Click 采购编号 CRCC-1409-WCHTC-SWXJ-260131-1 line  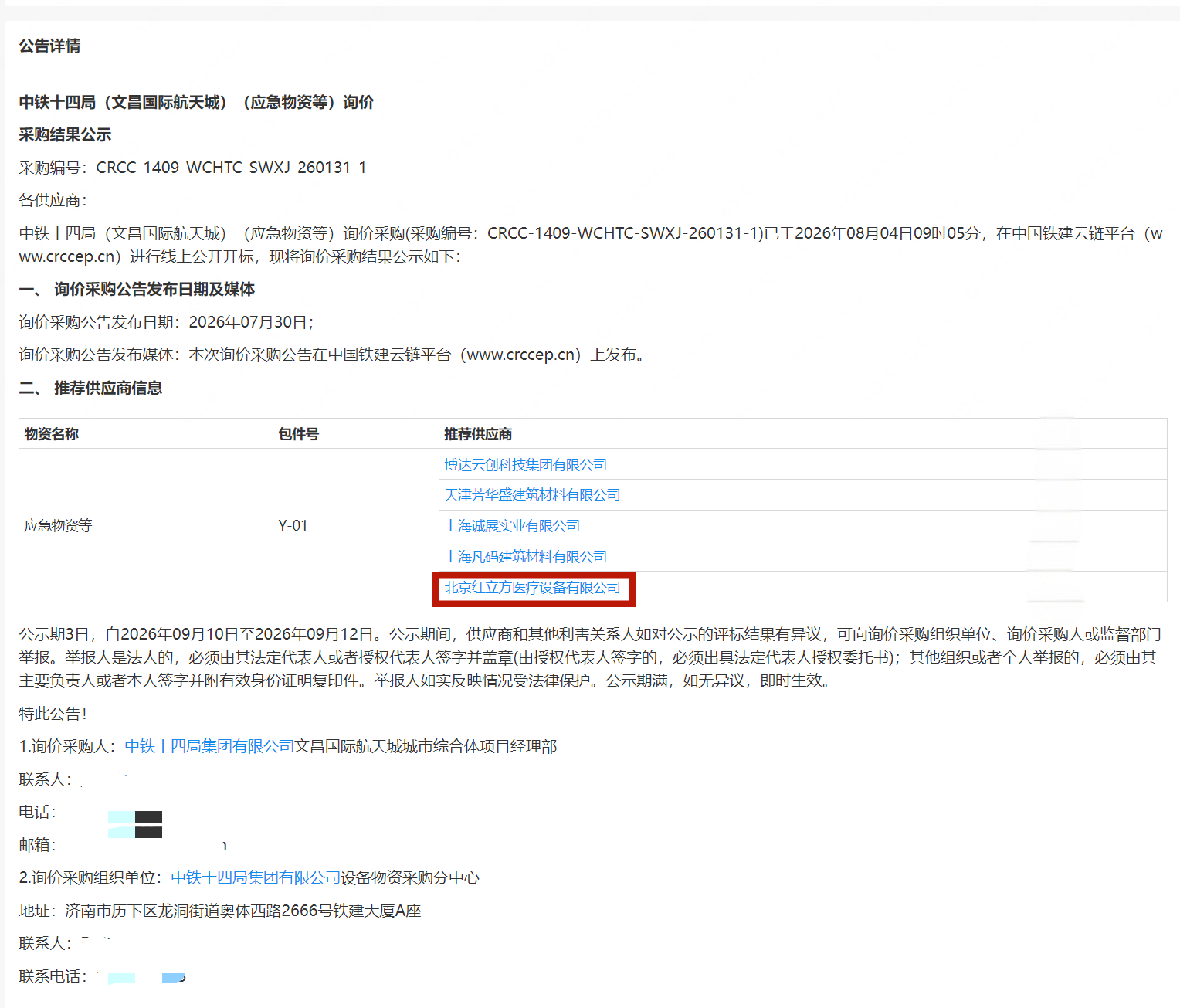click(x=192, y=168)
